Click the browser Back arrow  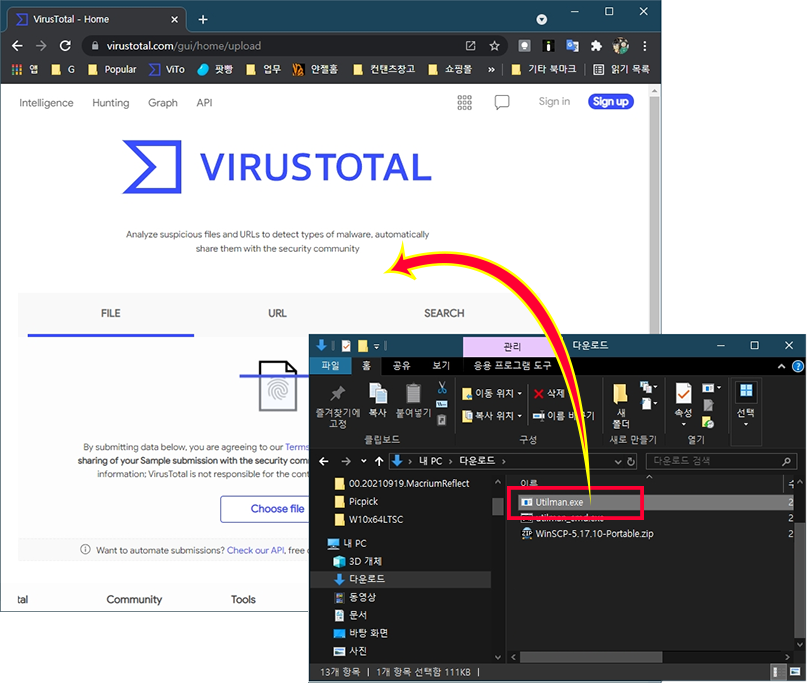pyautogui.click(x=17, y=46)
